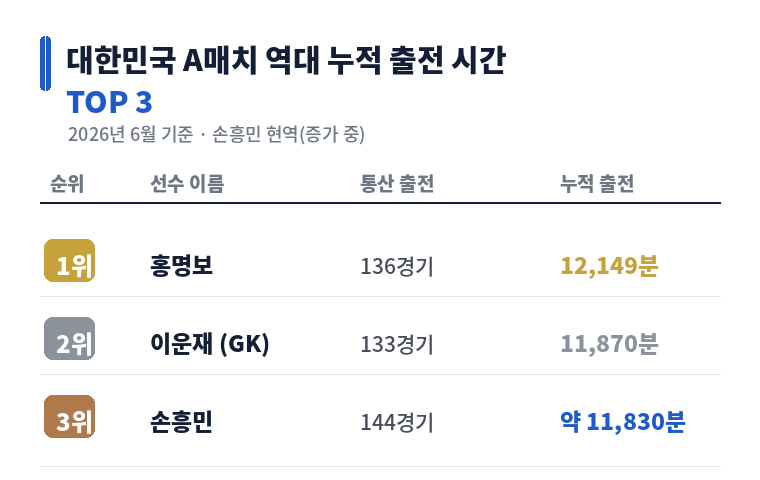Click the 통산 출전 column header
Viewport: 760px width, 480px height.
(x=397, y=184)
